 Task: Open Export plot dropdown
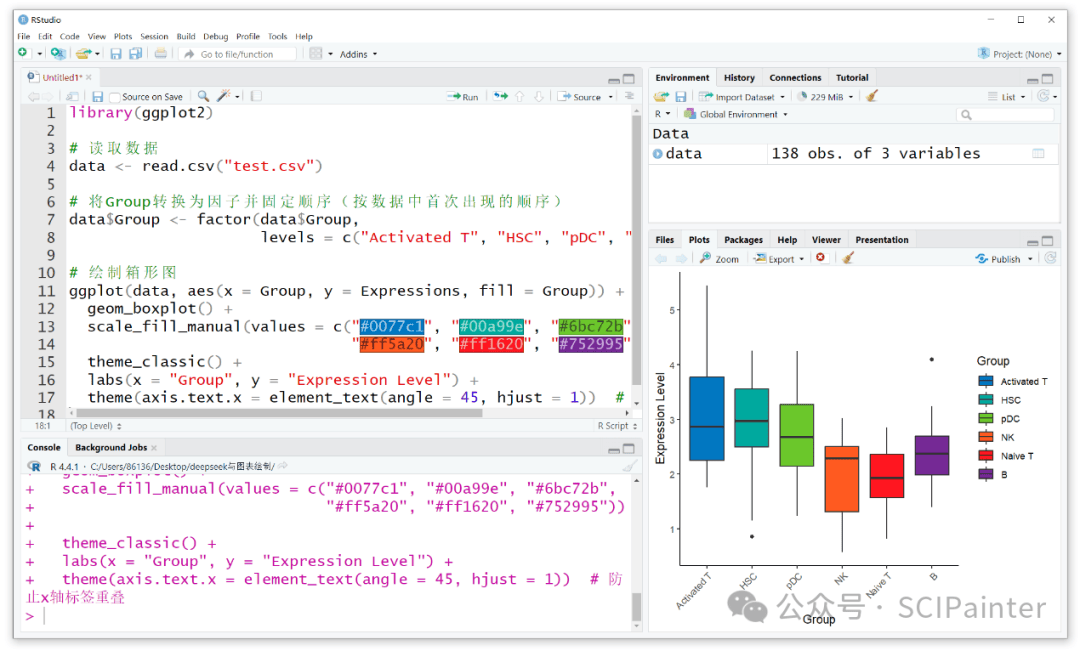[779, 259]
